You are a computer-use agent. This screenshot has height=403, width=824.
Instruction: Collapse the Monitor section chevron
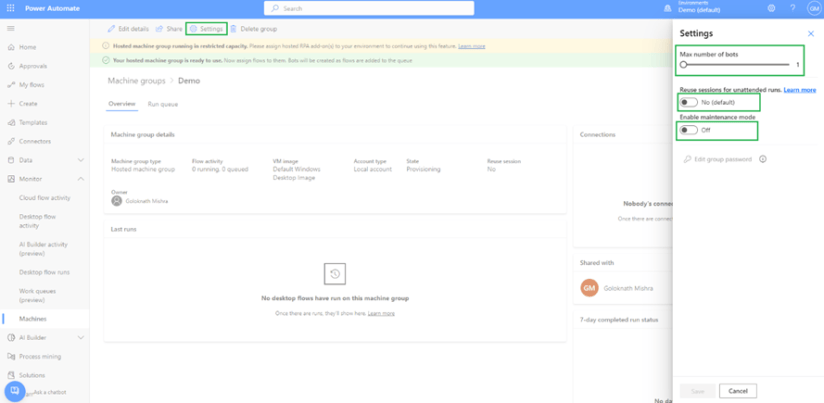[x=81, y=179]
